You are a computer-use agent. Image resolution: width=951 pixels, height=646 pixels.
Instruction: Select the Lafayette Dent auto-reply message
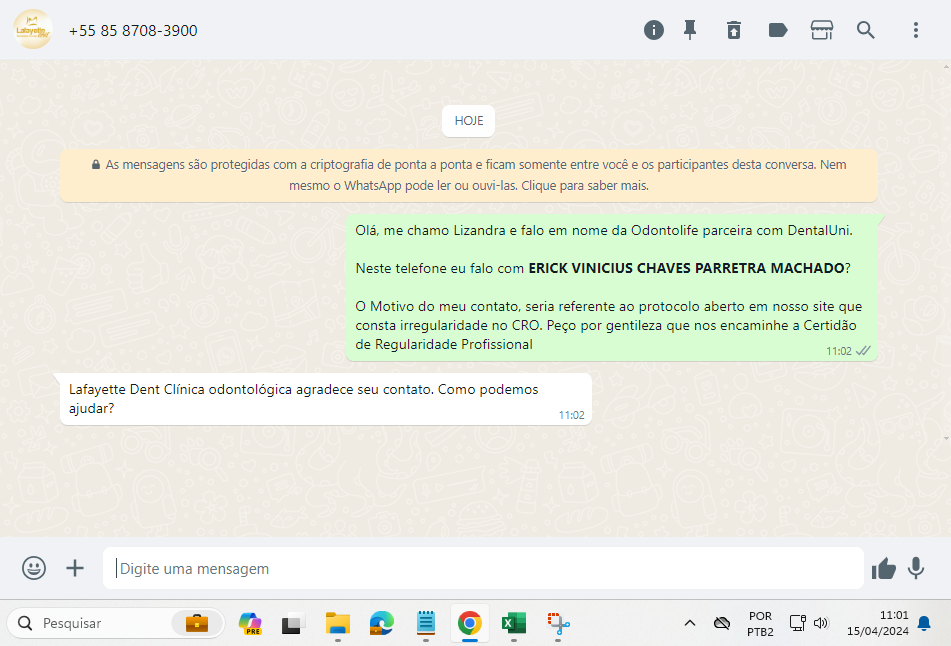[x=326, y=399]
